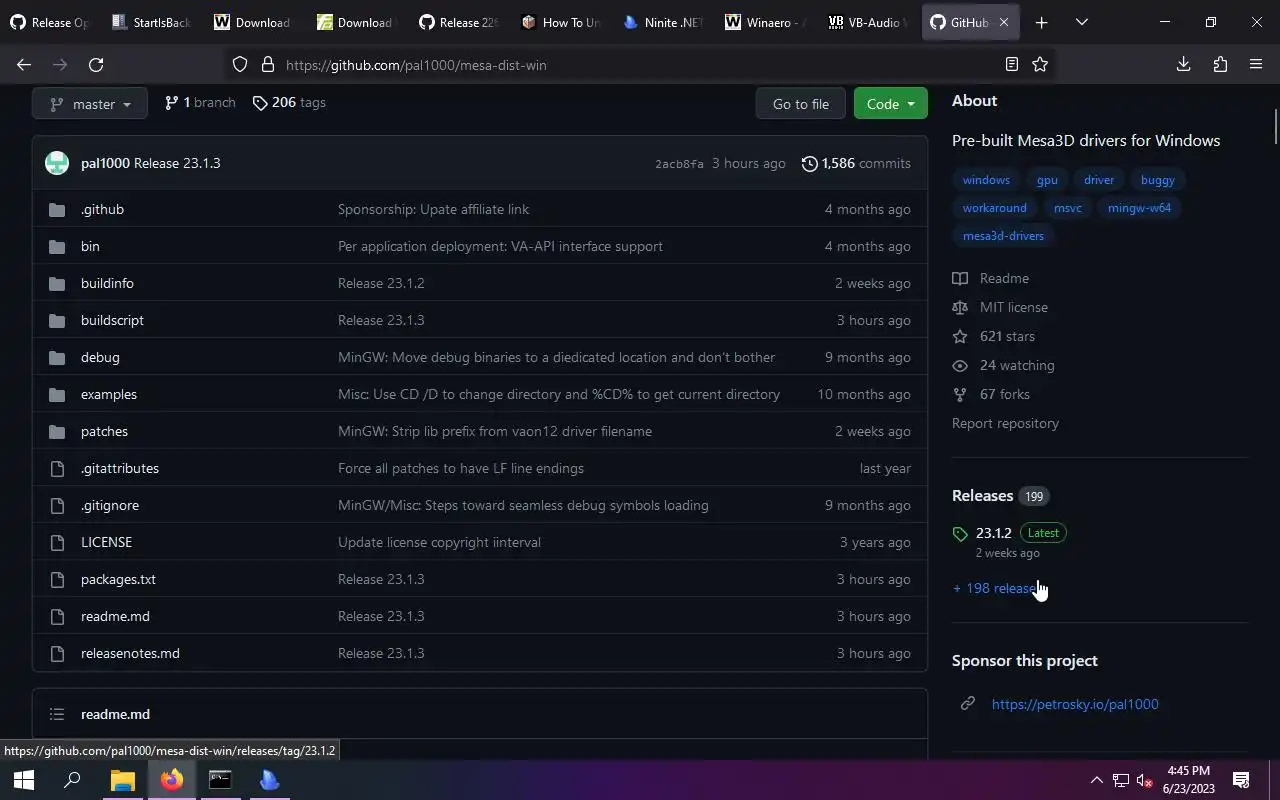Click the star icon next to 621 stars

click(960, 336)
